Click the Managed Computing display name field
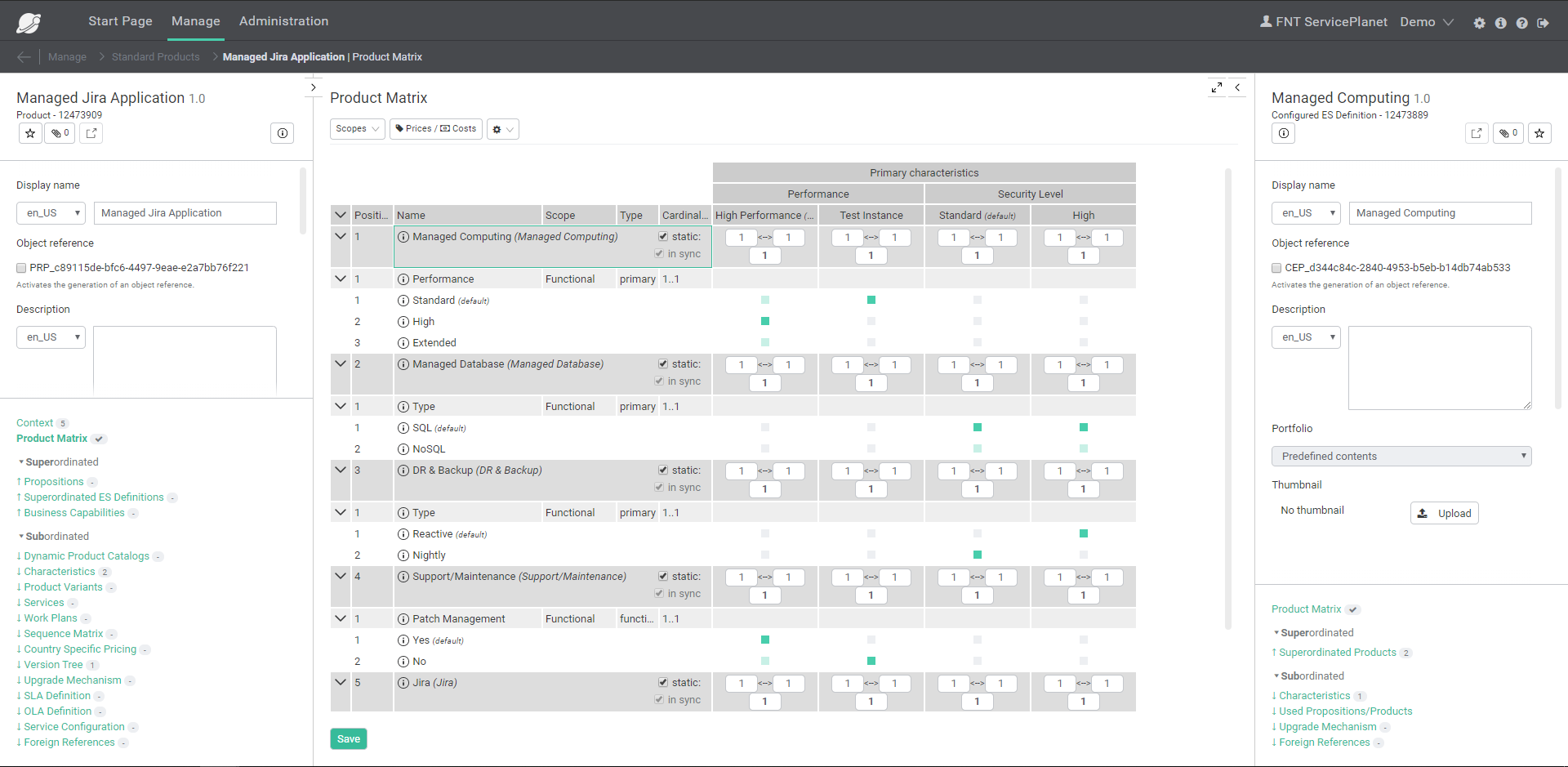The image size is (1568, 767). (x=1439, y=213)
